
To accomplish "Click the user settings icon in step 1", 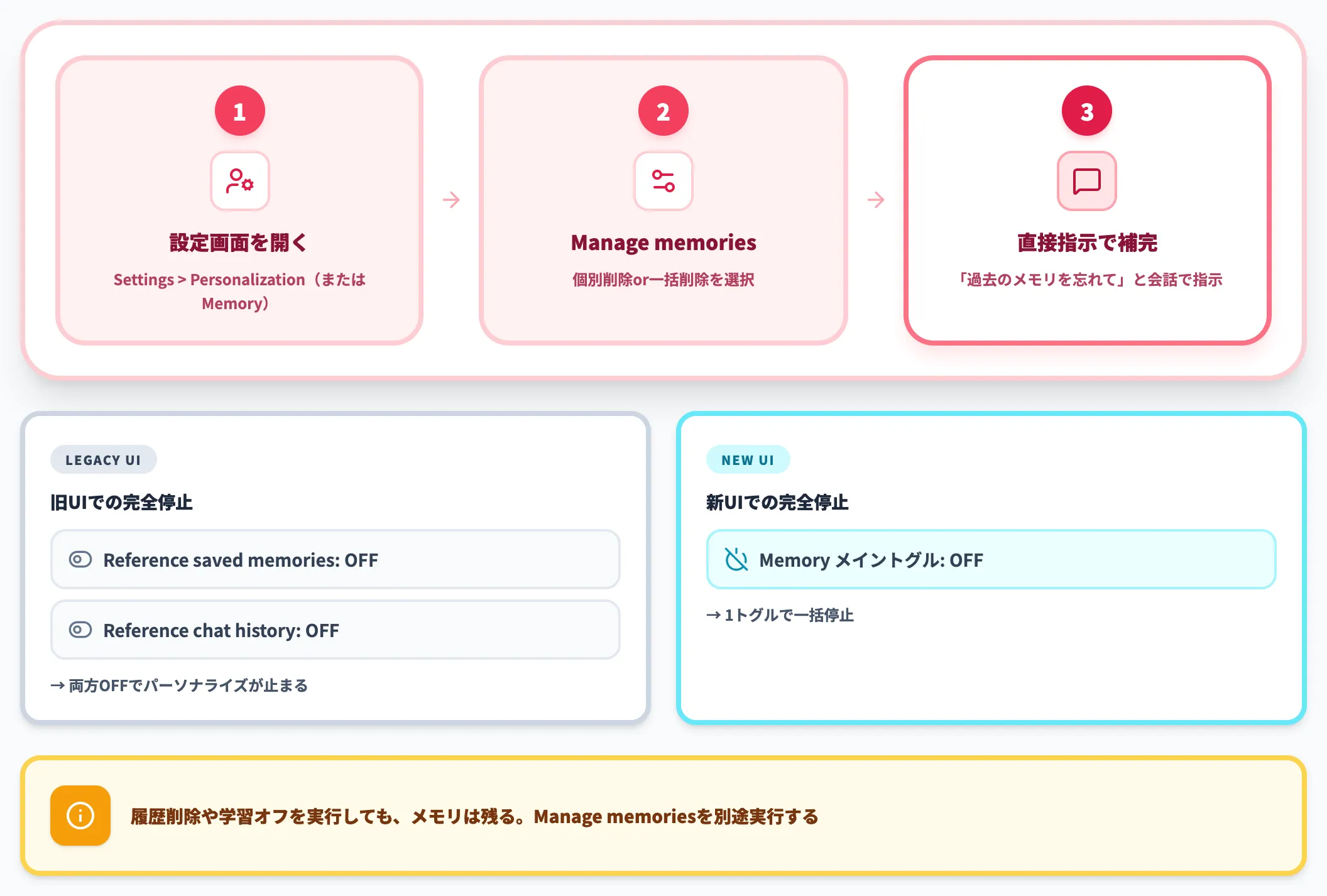I will pos(239,181).
